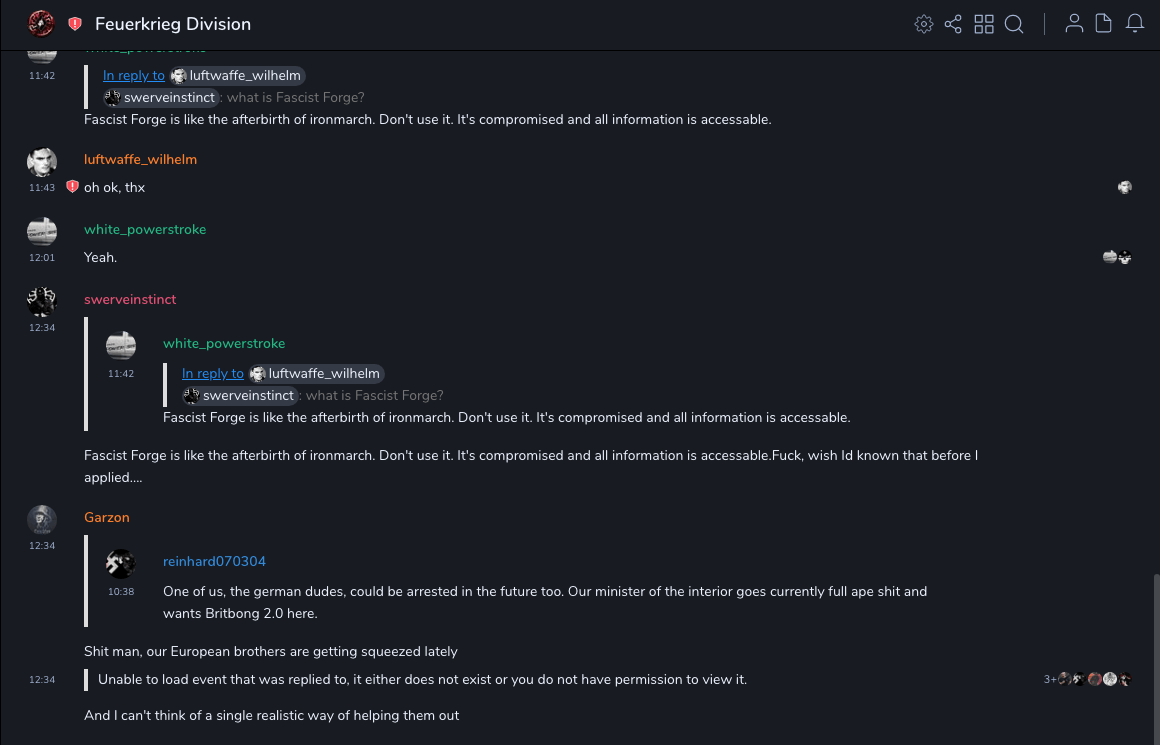
Task: Open "In reply to" link inside quoted message
Action: click(213, 373)
